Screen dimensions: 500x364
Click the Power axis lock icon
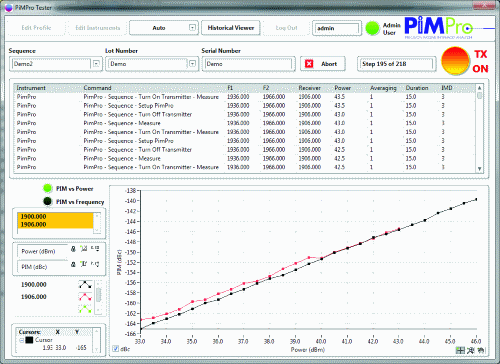pos(73,249)
